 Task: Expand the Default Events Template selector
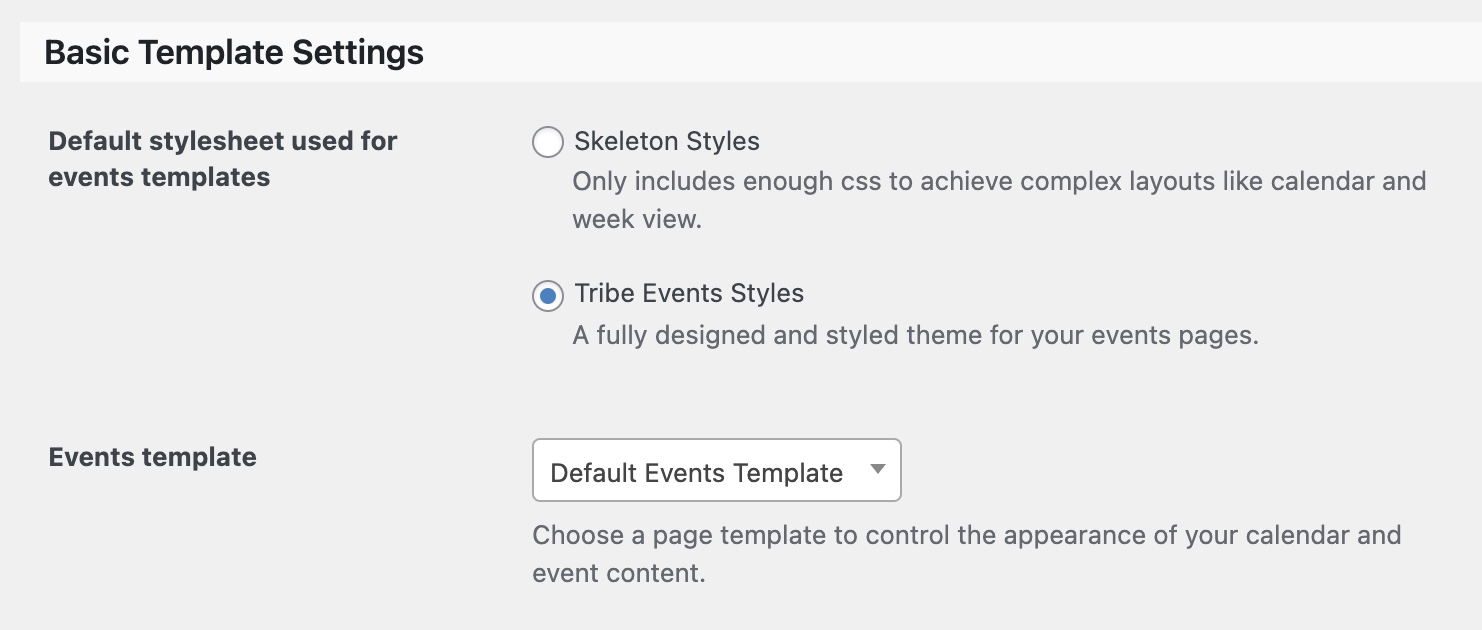(716, 470)
